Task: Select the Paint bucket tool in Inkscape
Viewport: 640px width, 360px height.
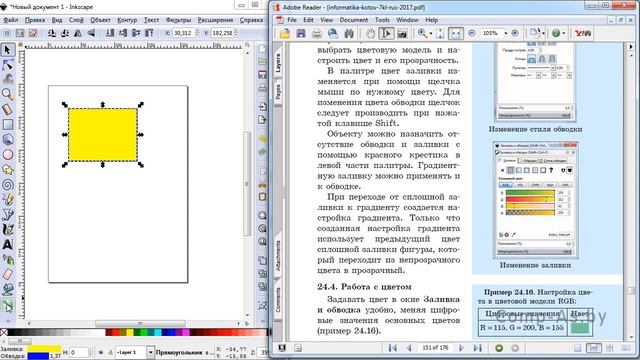Action: pos(7,289)
